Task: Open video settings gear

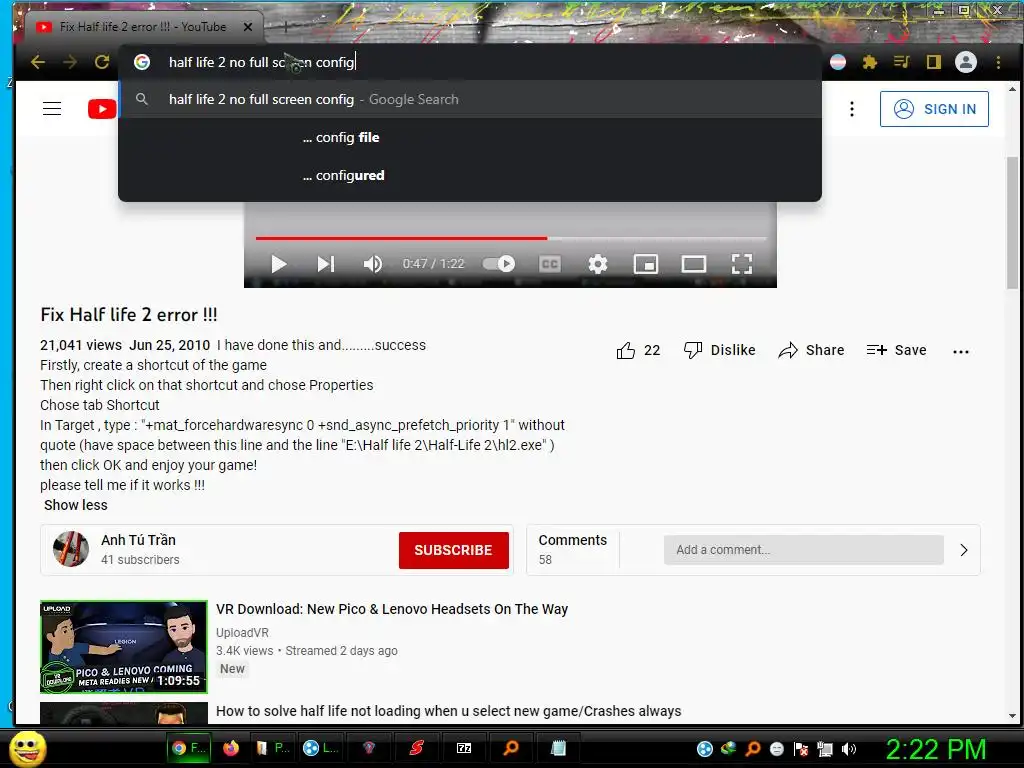Action: point(598,264)
